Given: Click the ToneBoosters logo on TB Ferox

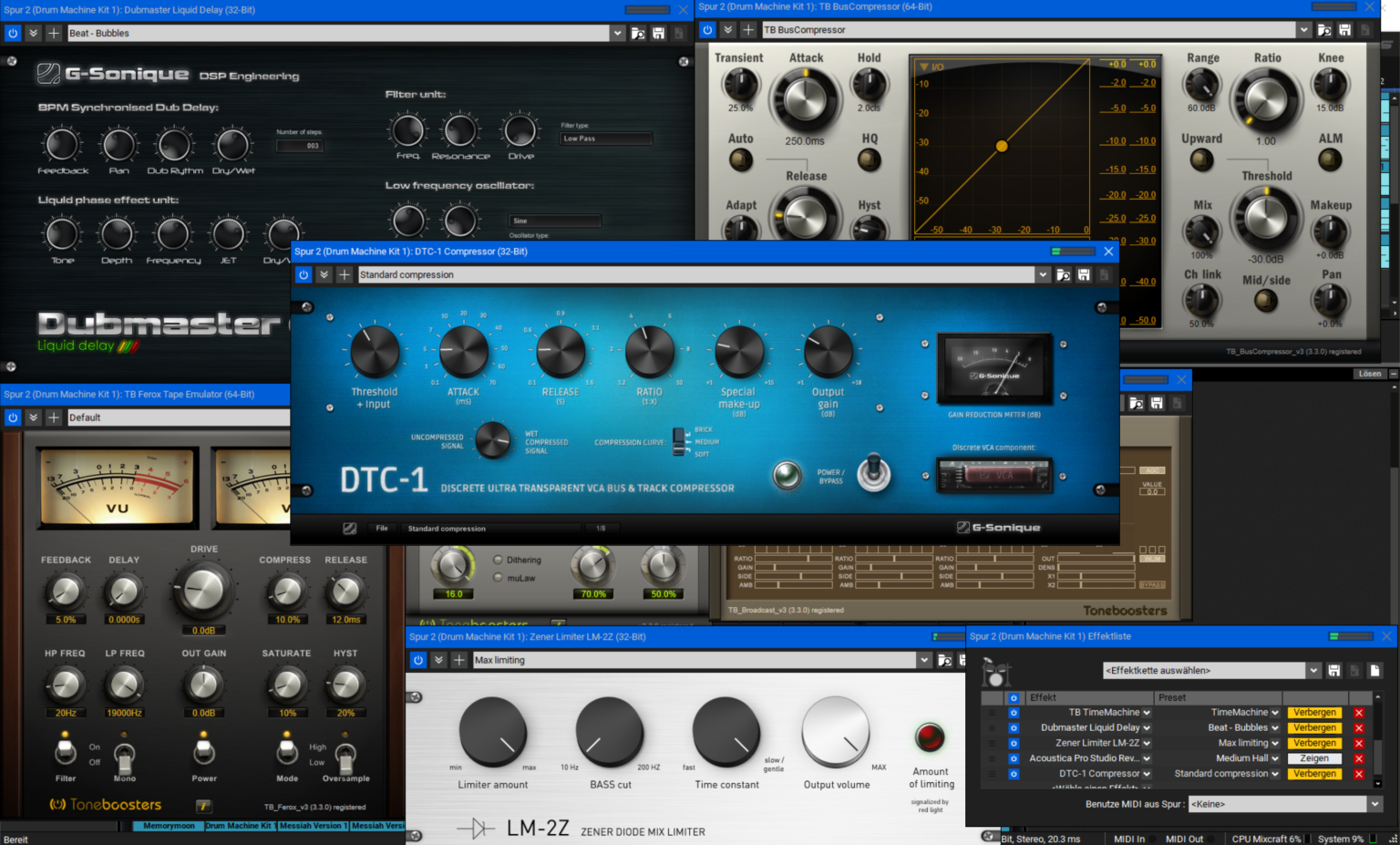Looking at the screenshot, I should (105, 805).
